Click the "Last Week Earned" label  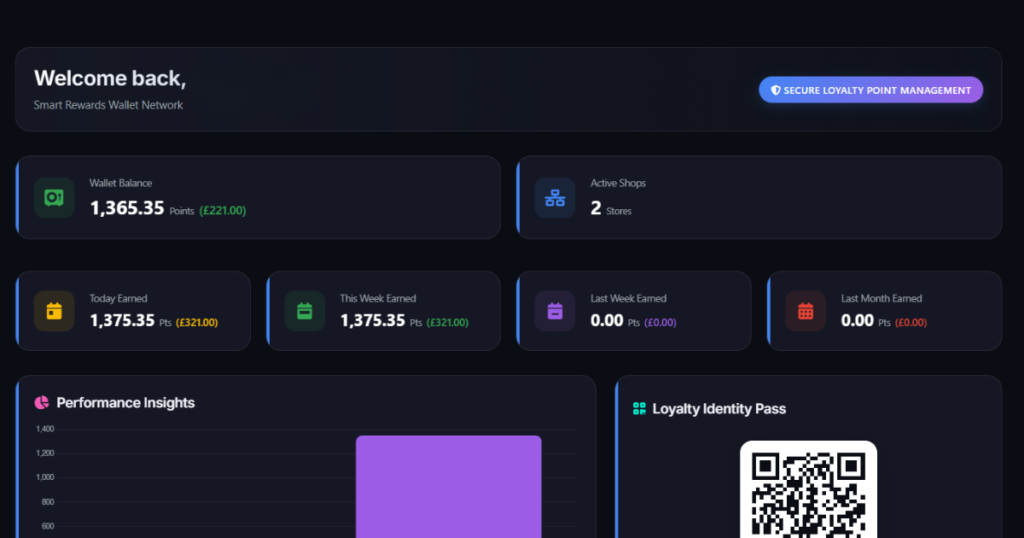coord(628,298)
